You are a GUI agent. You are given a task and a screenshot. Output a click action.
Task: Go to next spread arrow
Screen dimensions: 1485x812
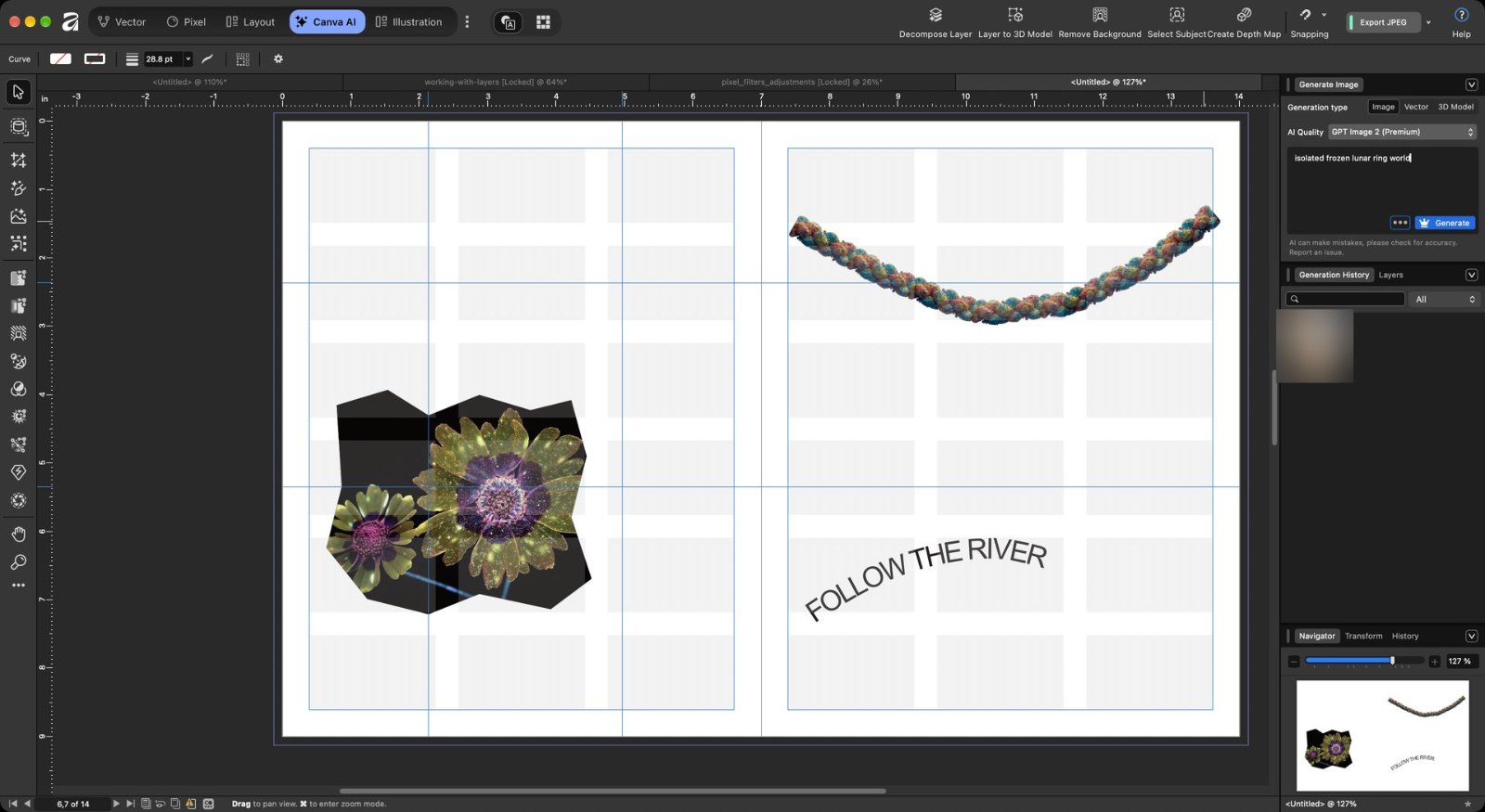[116, 804]
